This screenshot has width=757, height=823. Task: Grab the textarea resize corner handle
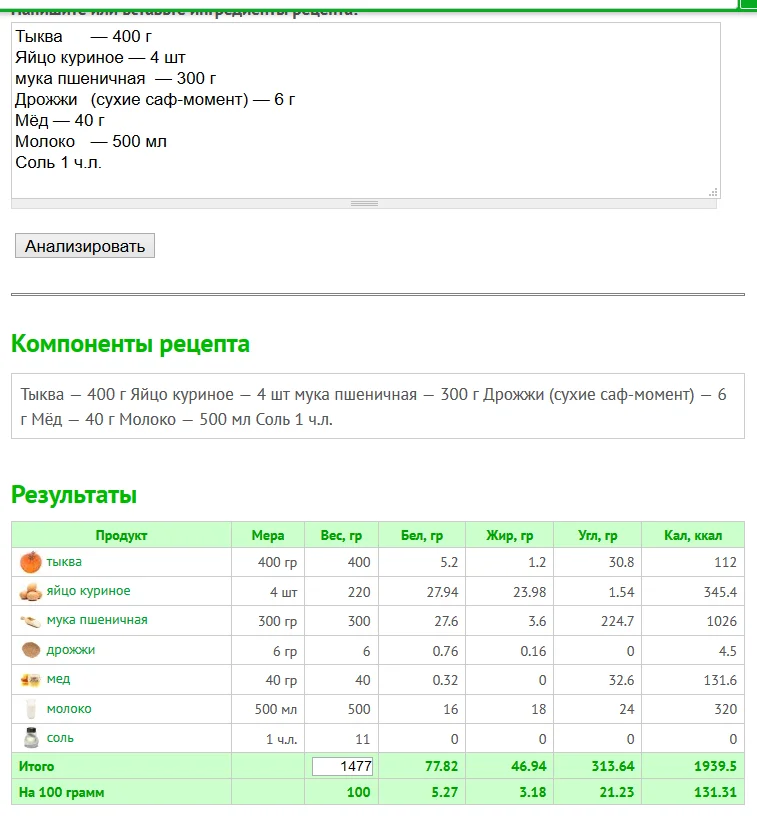point(713,192)
